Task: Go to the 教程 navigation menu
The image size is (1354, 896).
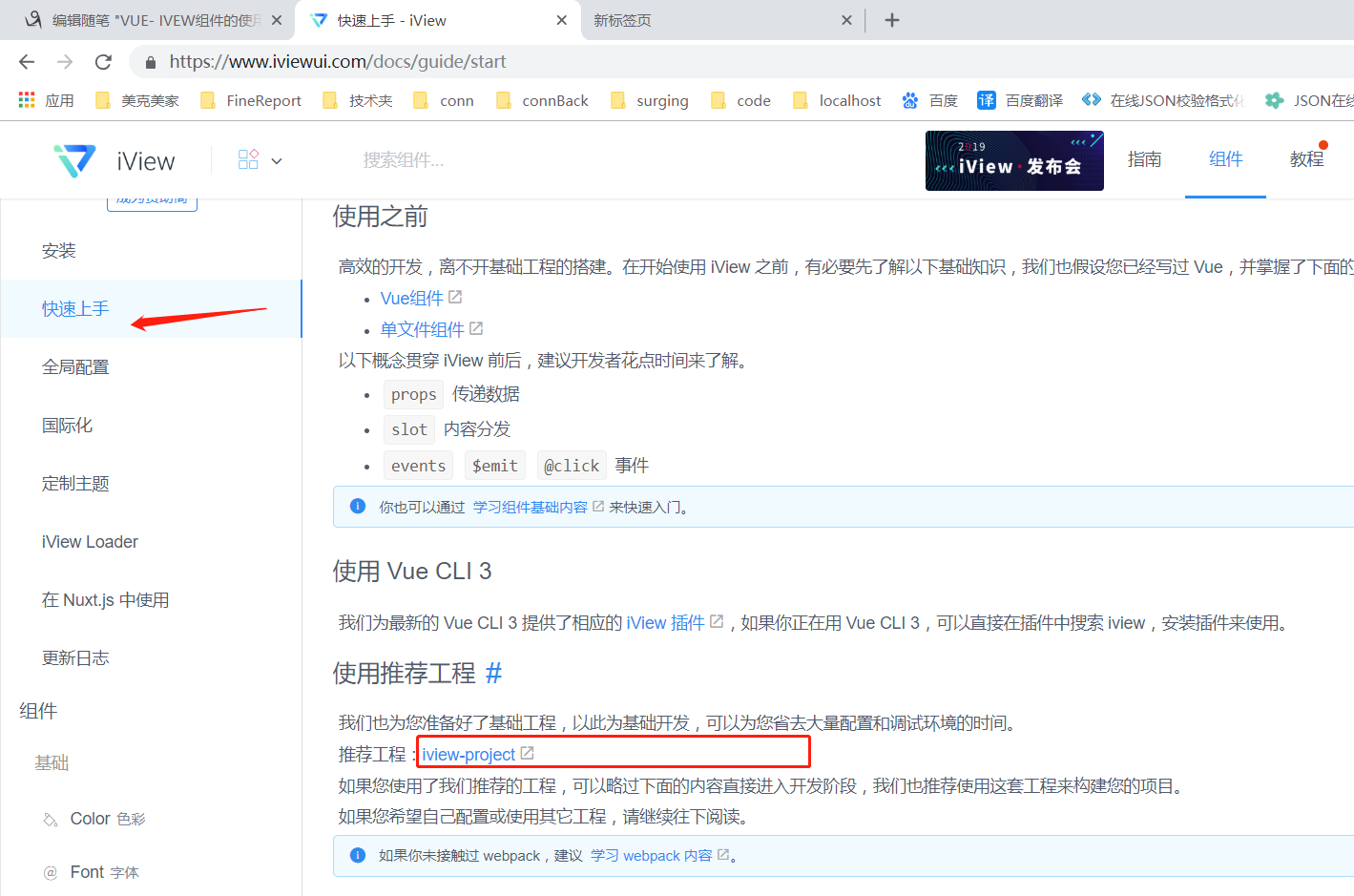Action: [x=1306, y=159]
